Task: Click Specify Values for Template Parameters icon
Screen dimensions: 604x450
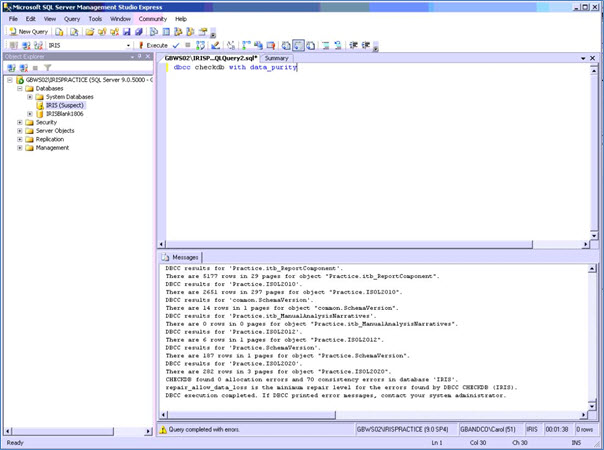Action: coord(231,45)
